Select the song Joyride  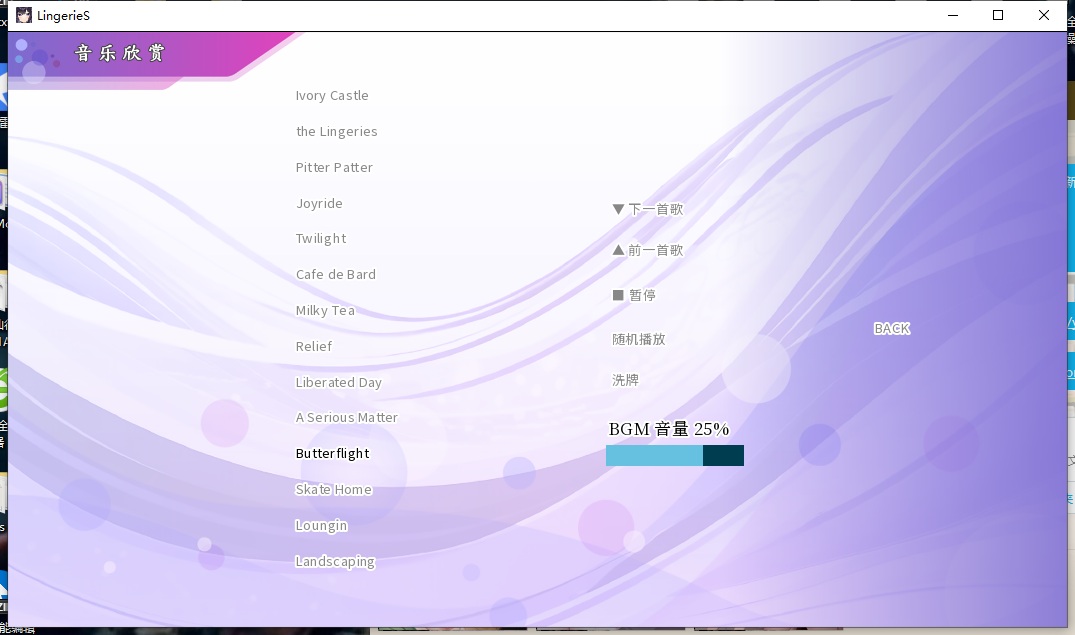[x=319, y=203]
